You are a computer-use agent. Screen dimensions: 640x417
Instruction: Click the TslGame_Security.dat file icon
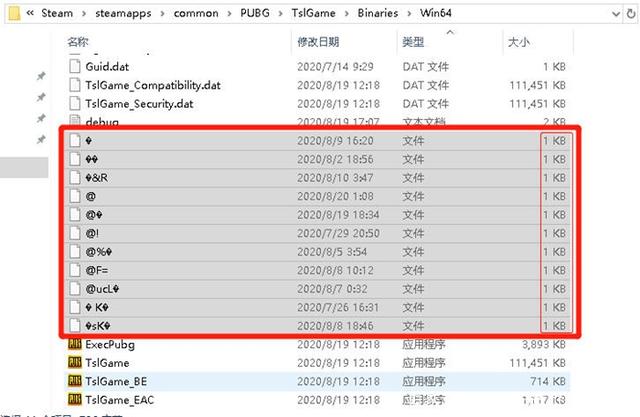(75, 103)
